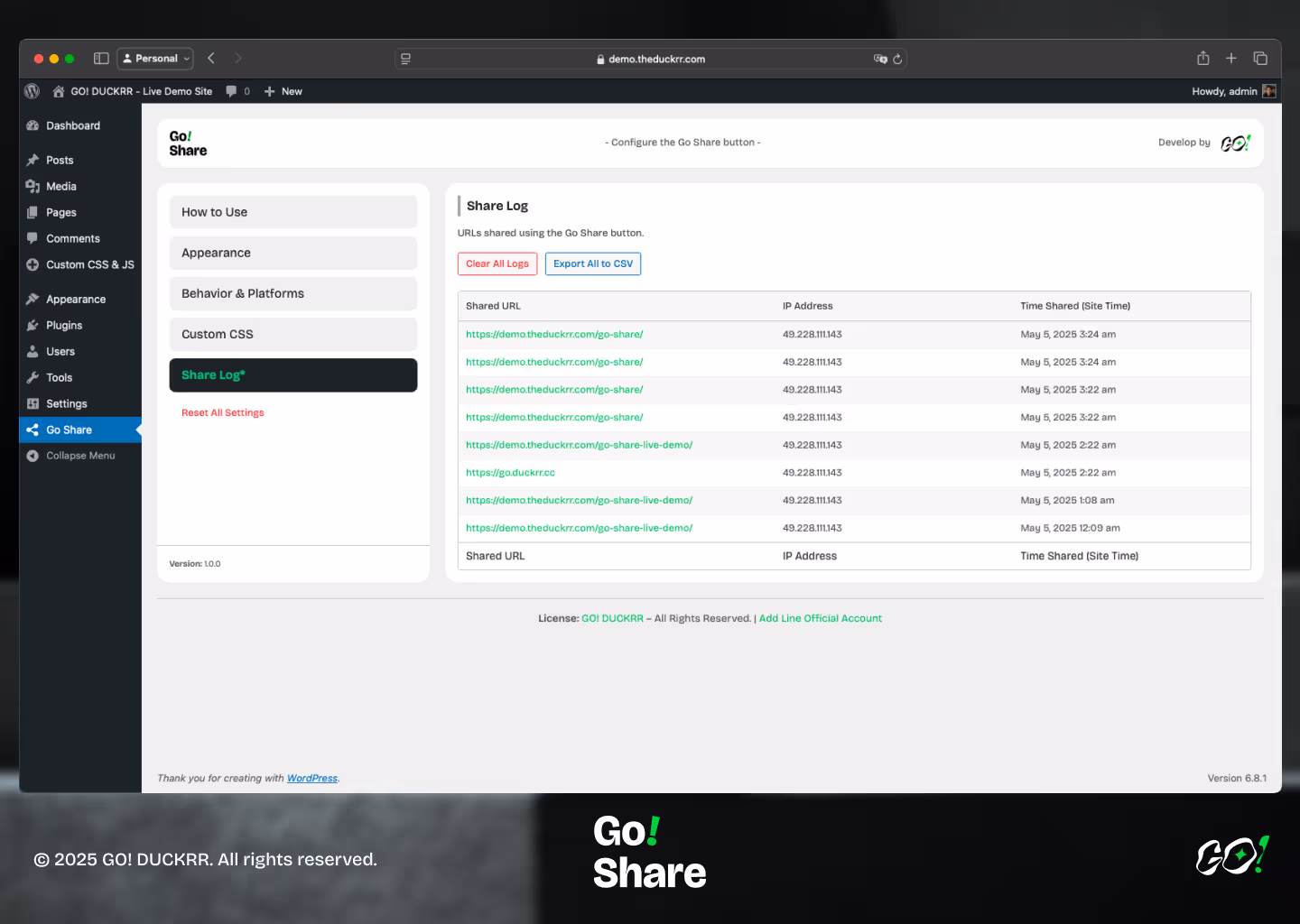Click the Clear All Logs button
Screen dimensions: 1300x924
(x=497, y=264)
